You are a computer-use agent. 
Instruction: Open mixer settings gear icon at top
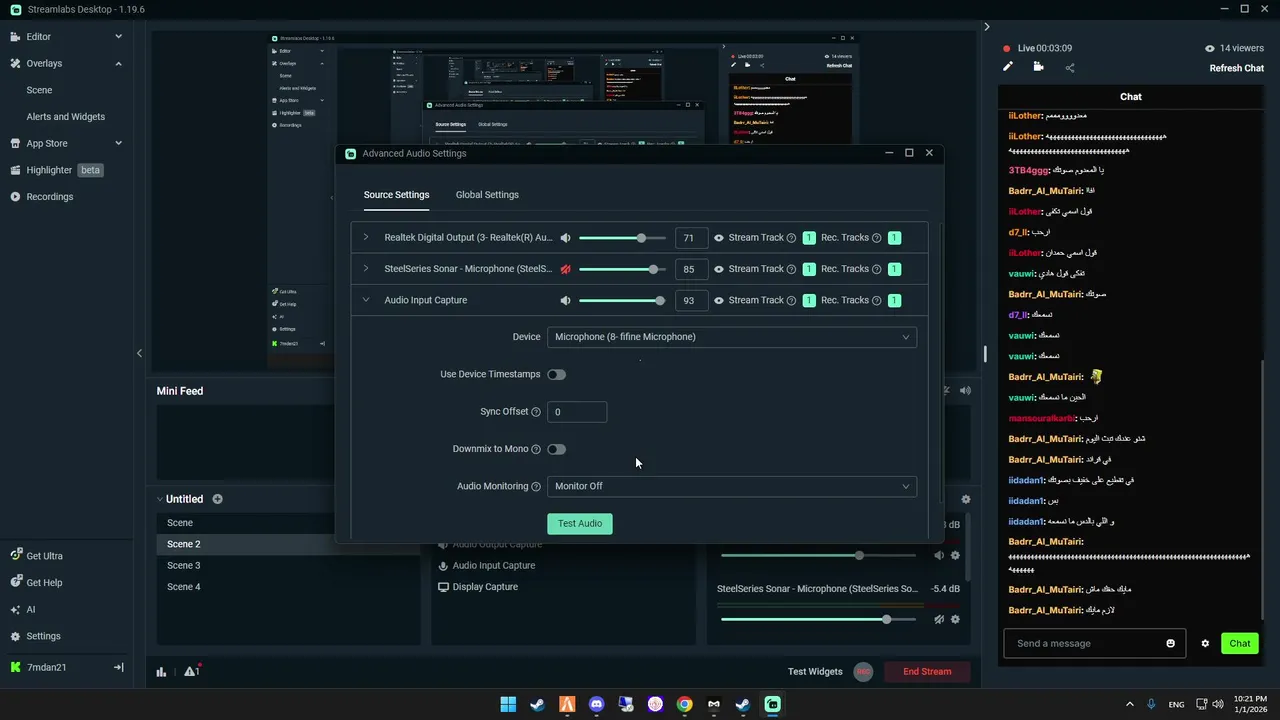click(965, 499)
